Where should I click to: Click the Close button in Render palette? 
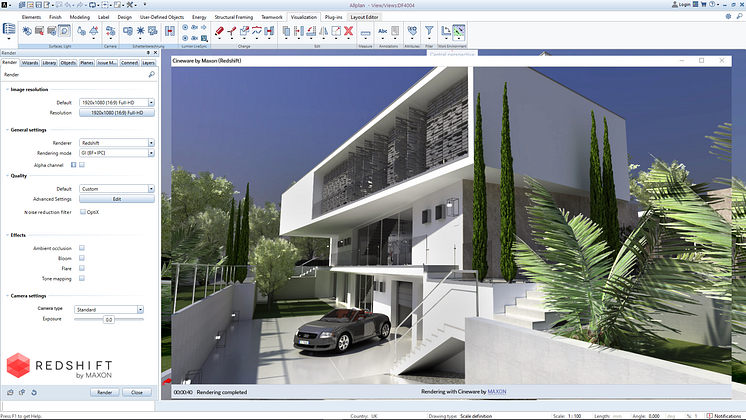[x=137, y=392]
